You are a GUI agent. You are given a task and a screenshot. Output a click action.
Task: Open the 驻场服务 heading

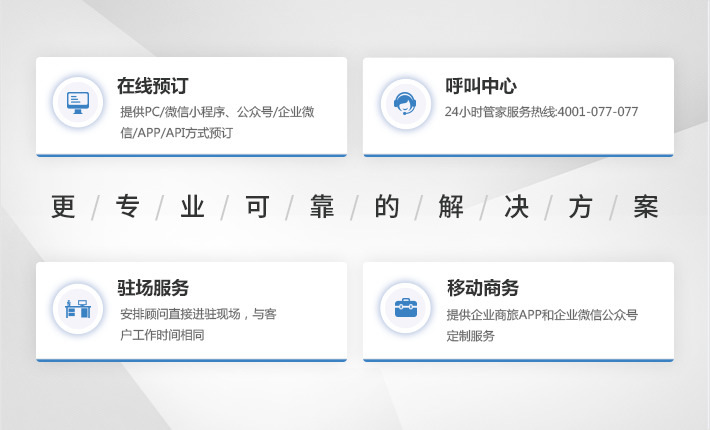click(x=153, y=287)
